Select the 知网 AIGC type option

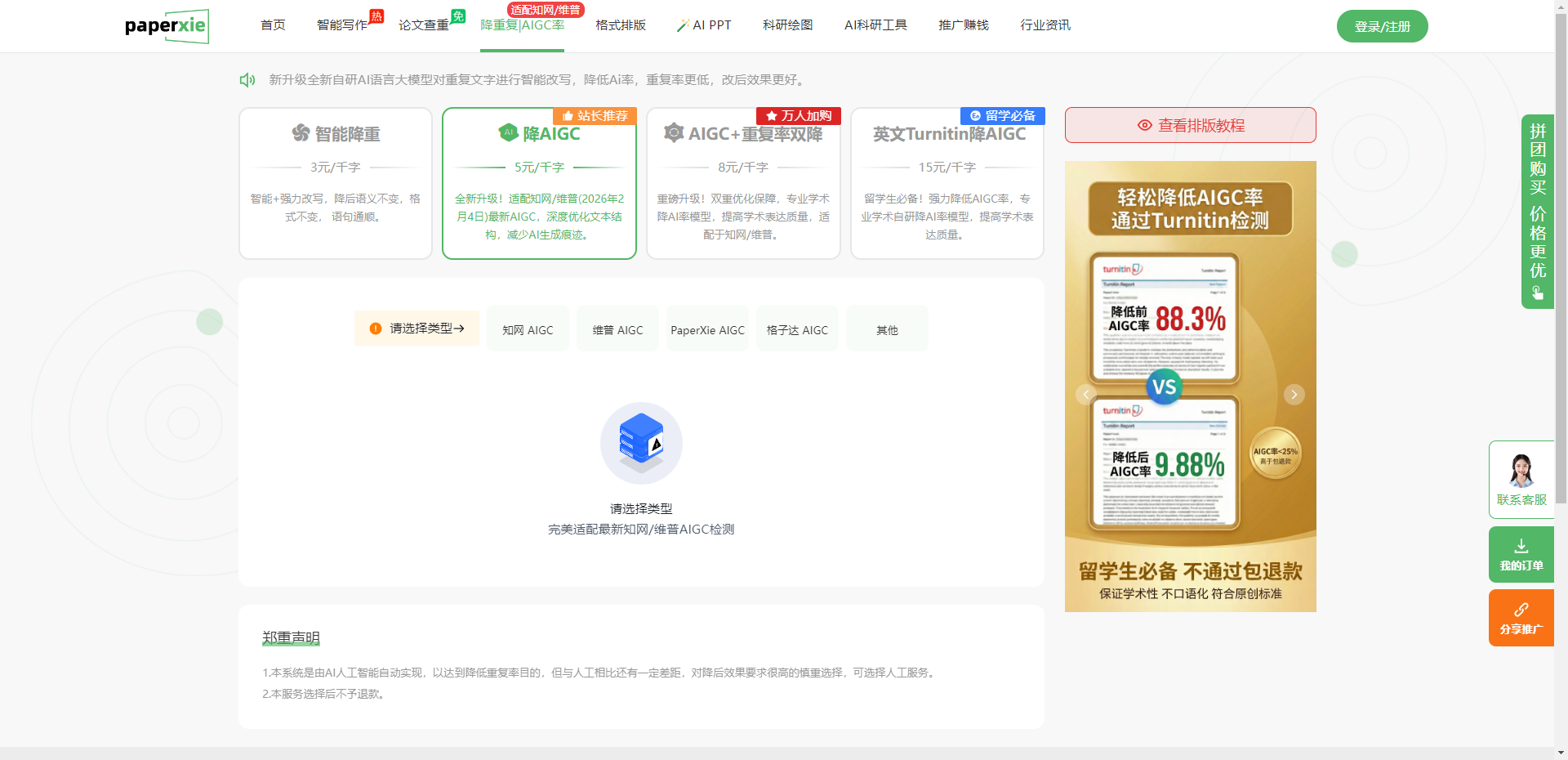pyautogui.click(x=528, y=330)
